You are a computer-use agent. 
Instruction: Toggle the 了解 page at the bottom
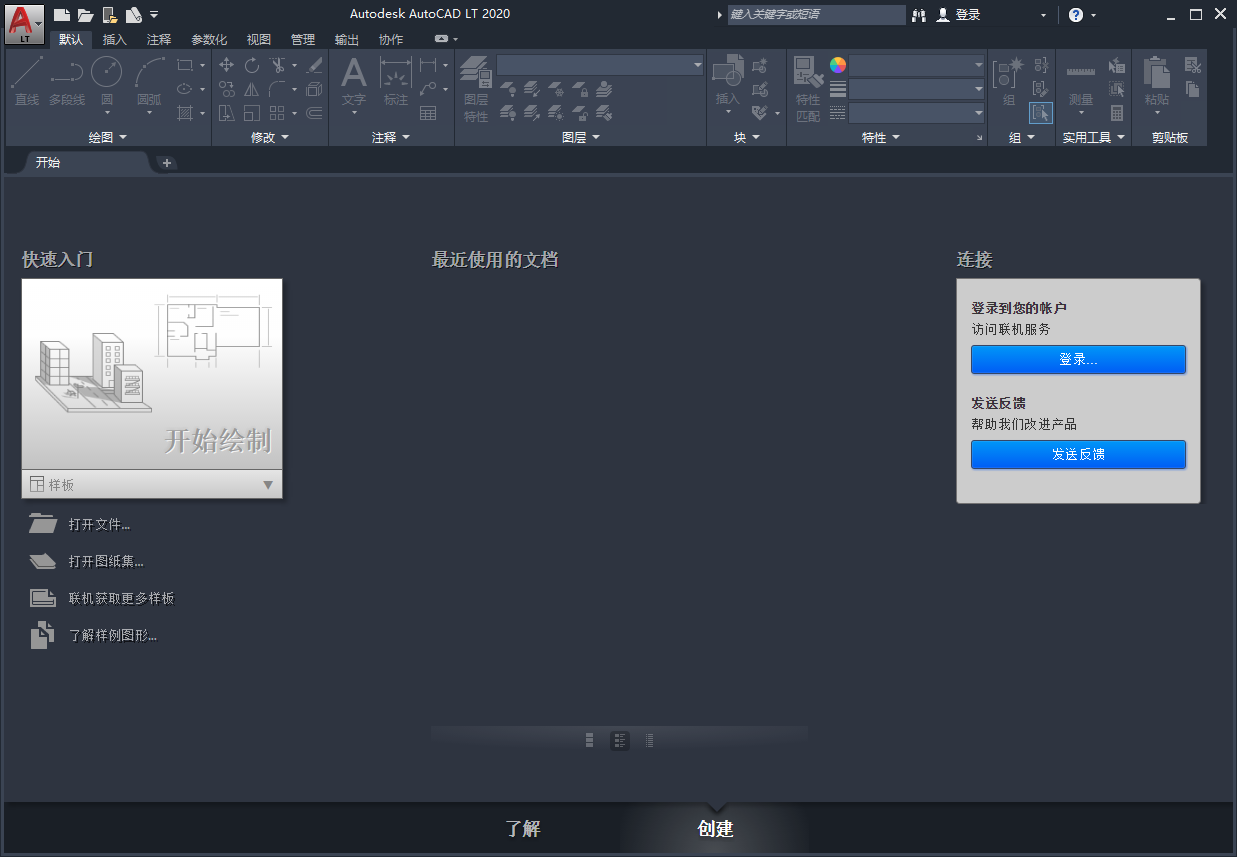tap(522, 829)
